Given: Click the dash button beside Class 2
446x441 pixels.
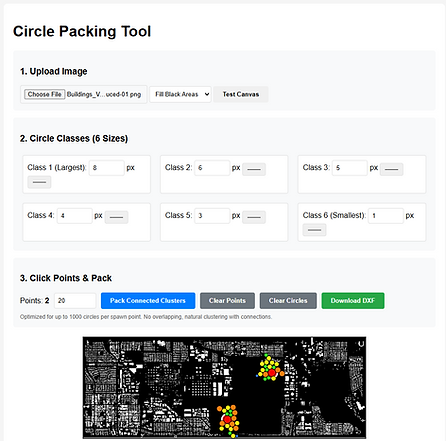Looking at the screenshot, I should click(254, 169).
